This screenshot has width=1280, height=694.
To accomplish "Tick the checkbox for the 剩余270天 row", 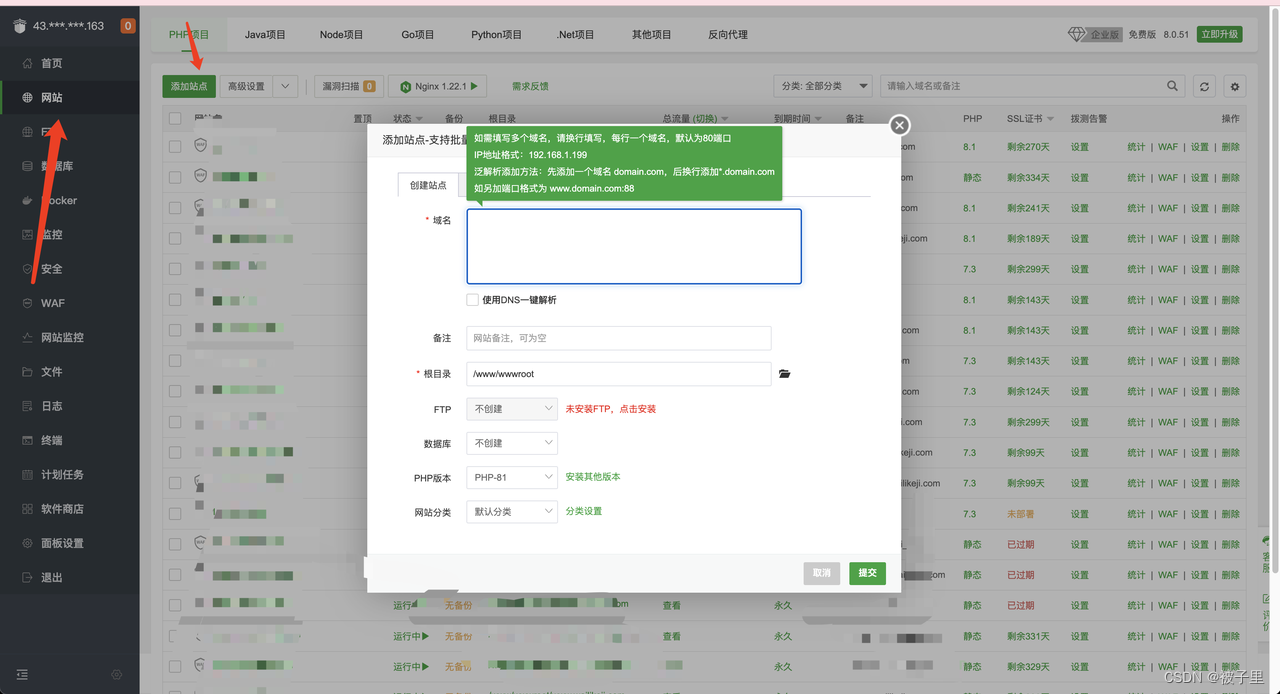I will click(x=175, y=147).
